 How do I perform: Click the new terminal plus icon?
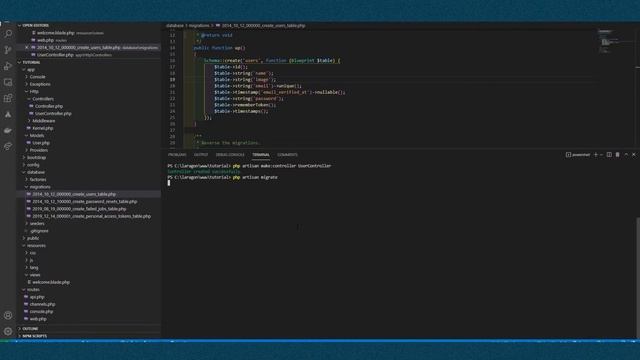point(596,155)
